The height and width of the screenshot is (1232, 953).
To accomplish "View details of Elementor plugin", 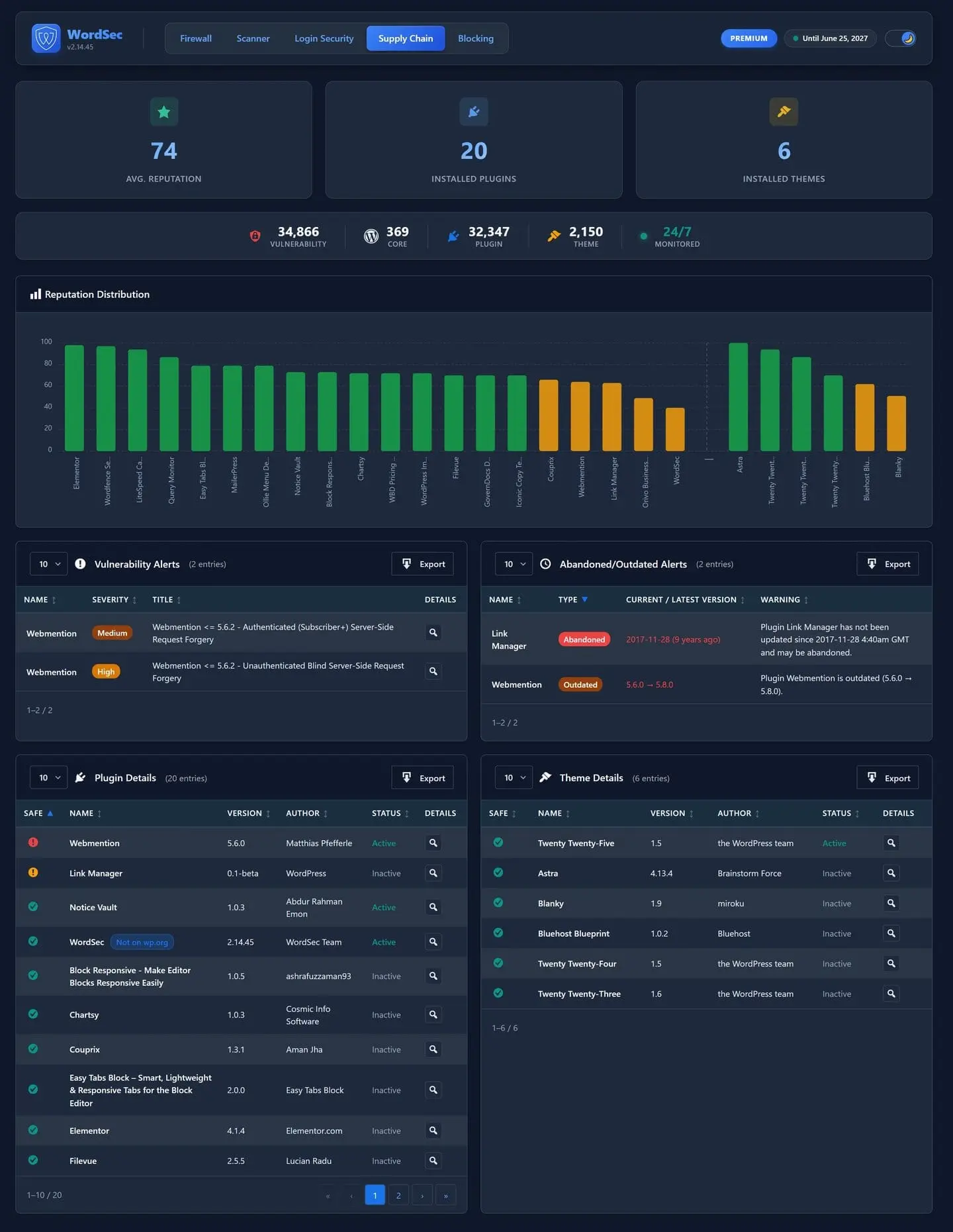I will tap(433, 1131).
